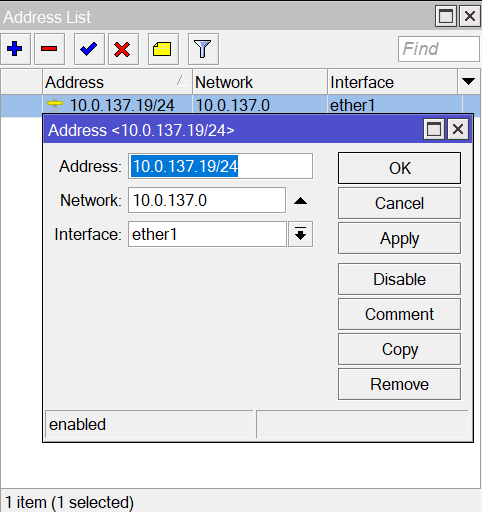Confirm the dialog with OK
Viewport: 482px width, 512px height.
pyautogui.click(x=399, y=168)
